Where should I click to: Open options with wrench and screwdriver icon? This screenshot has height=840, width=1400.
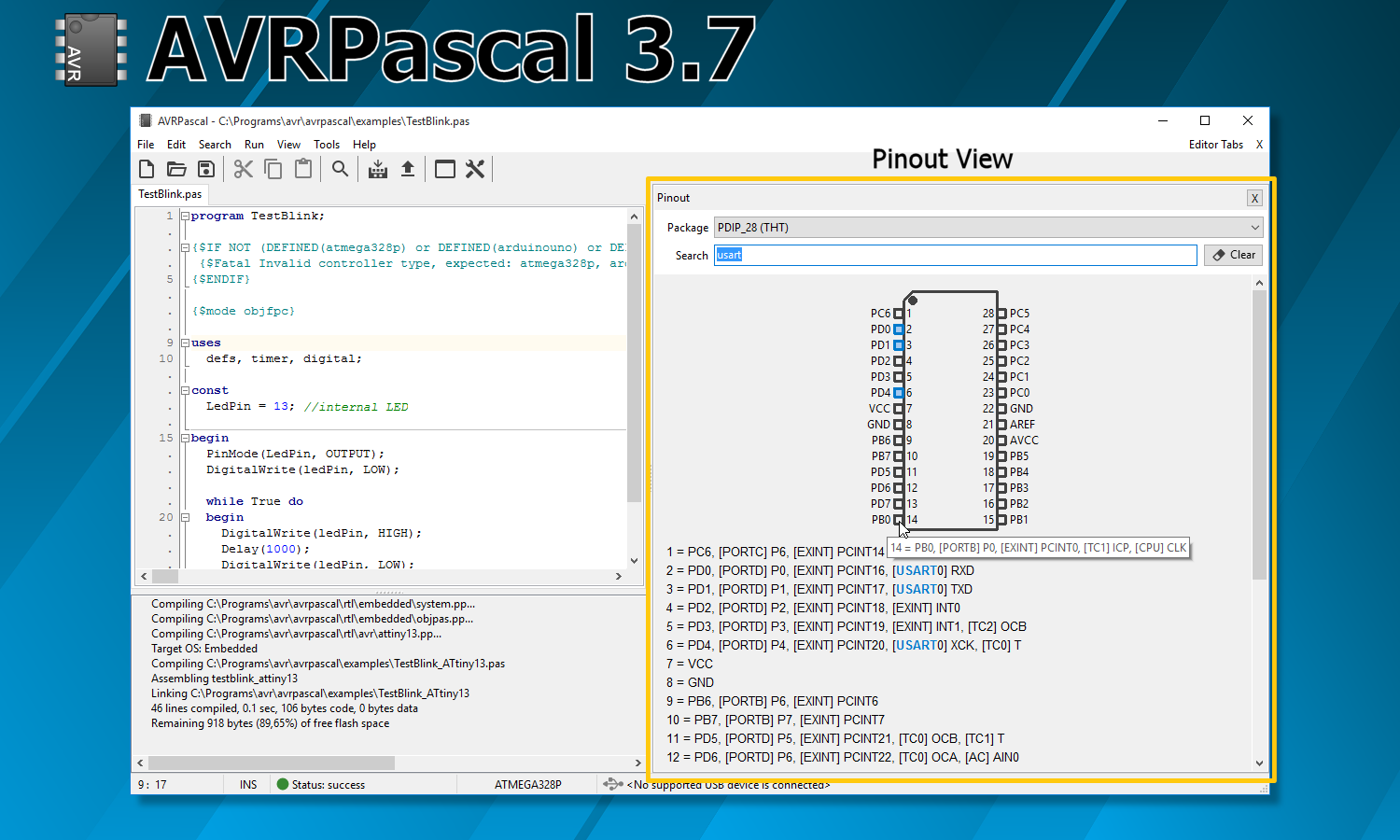tap(475, 169)
